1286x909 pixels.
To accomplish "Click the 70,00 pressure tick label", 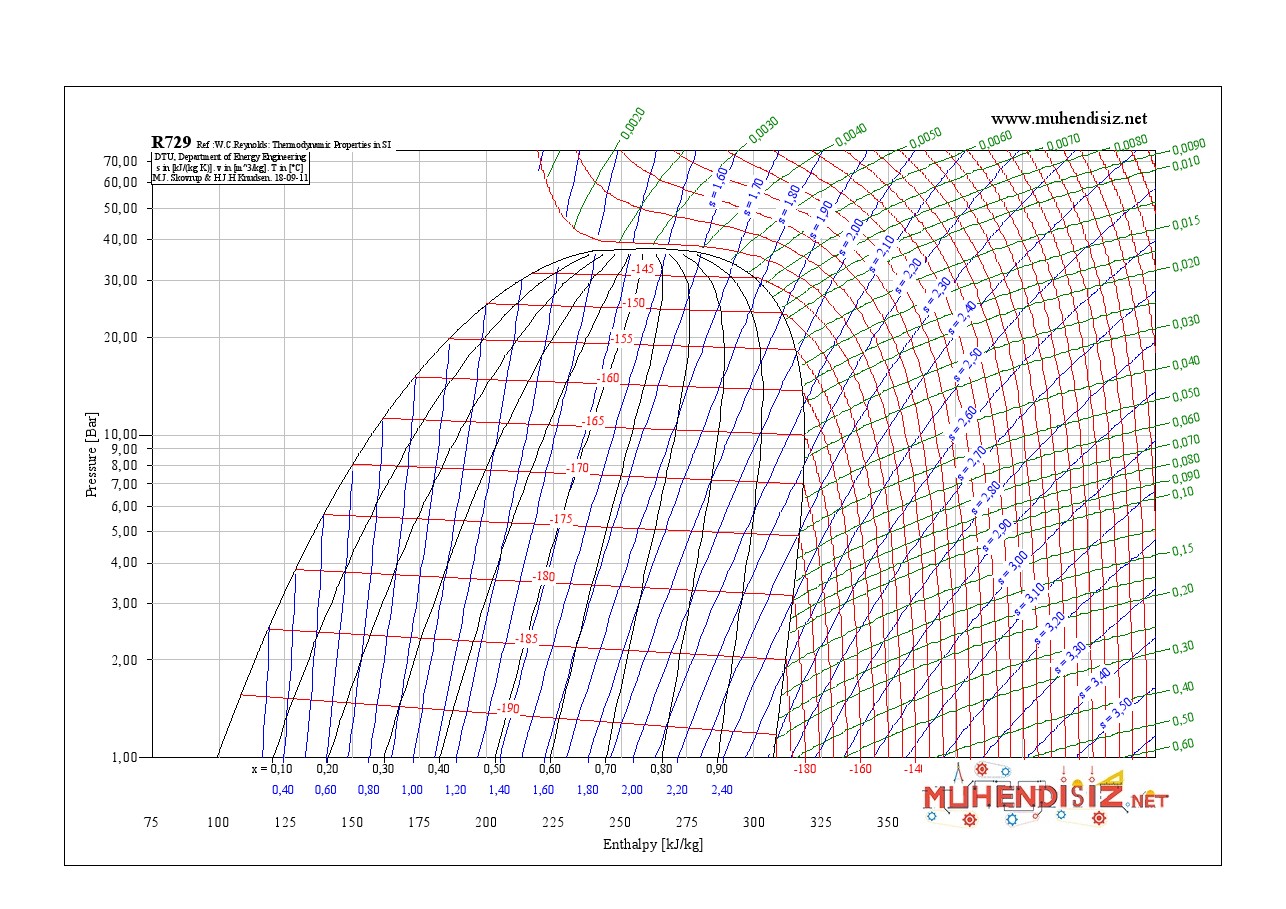I will pos(120,161).
